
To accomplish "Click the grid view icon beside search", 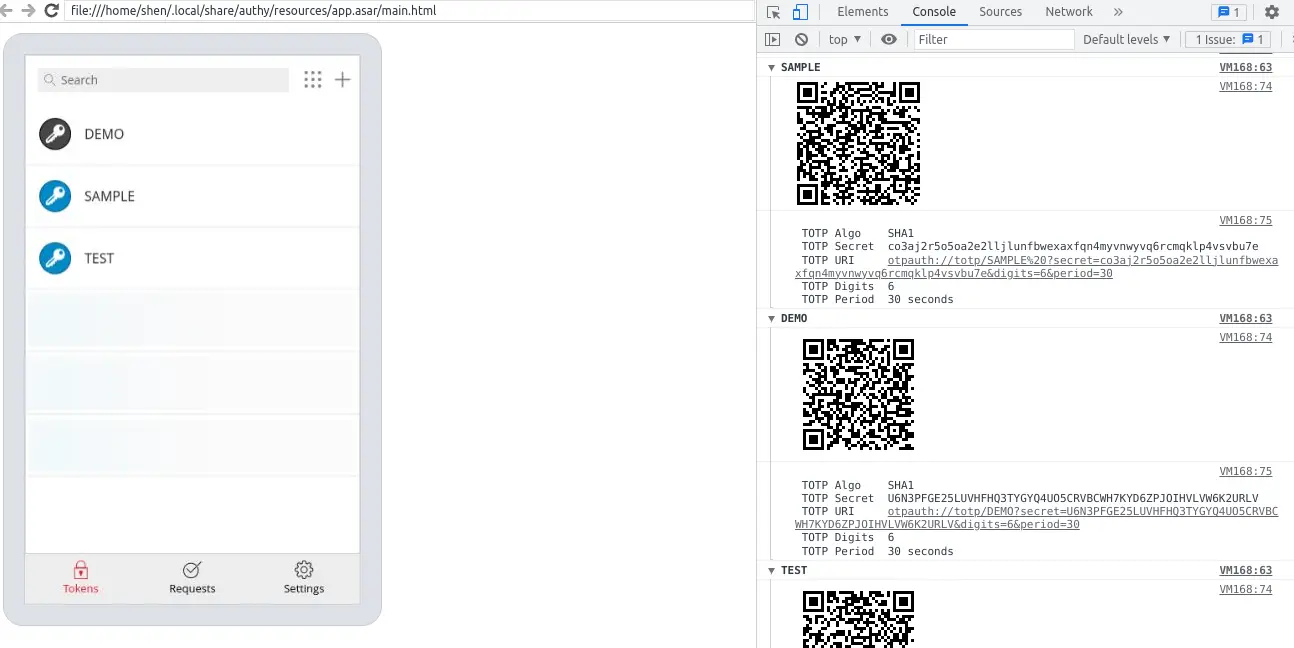I will pyautogui.click(x=313, y=79).
